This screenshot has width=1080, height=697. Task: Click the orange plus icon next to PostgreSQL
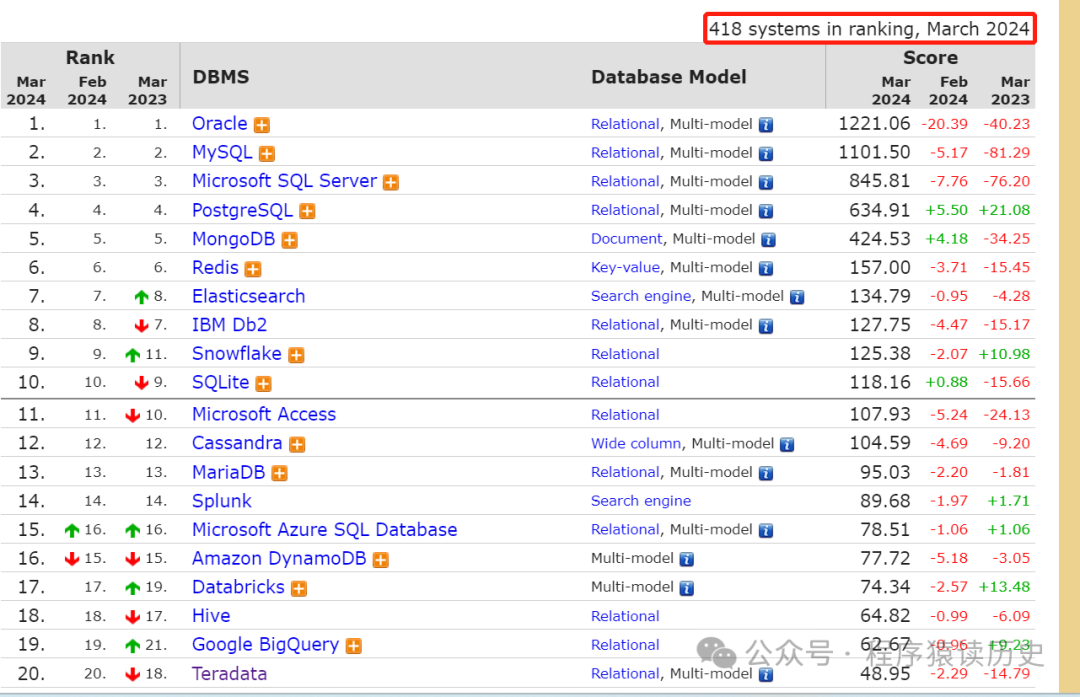[307, 211]
